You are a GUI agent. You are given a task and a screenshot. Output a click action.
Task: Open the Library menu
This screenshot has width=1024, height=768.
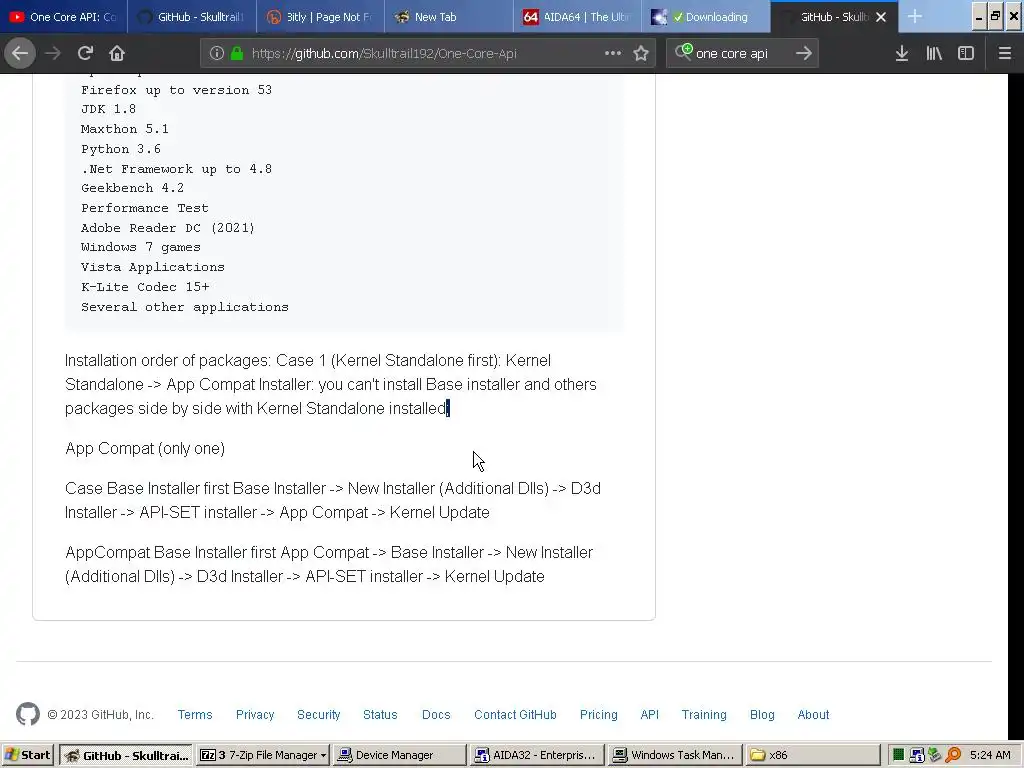click(934, 54)
